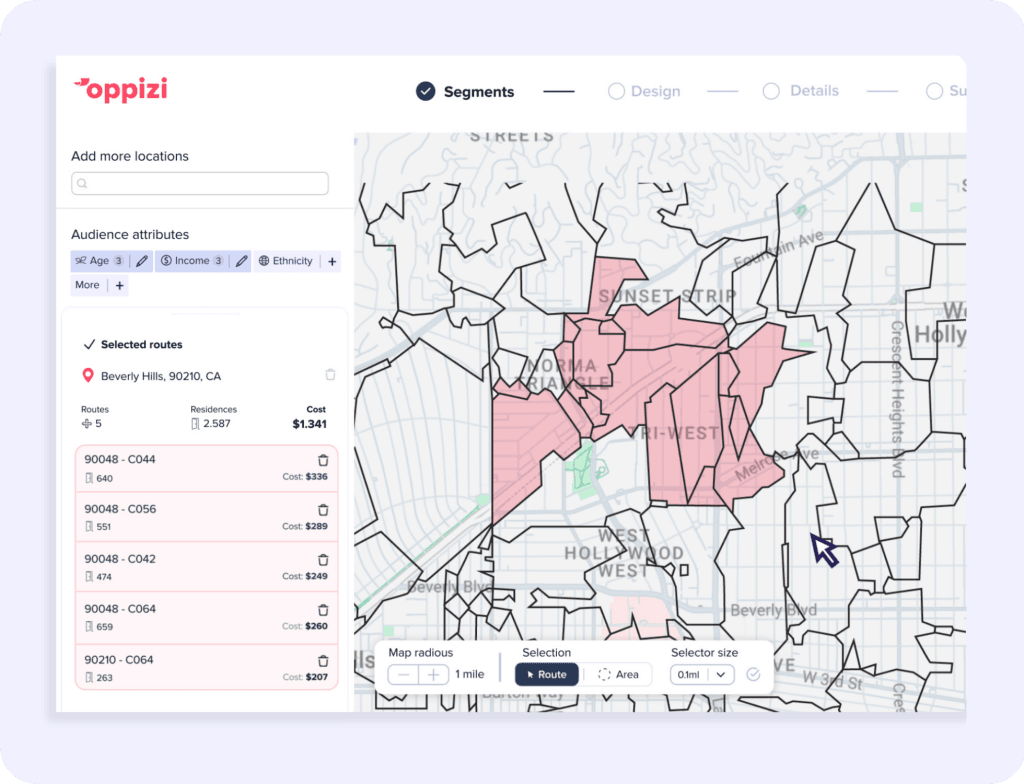The image size is (1024, 784).
Task: Delete route 90048 - C044
Action: (323, 460)
